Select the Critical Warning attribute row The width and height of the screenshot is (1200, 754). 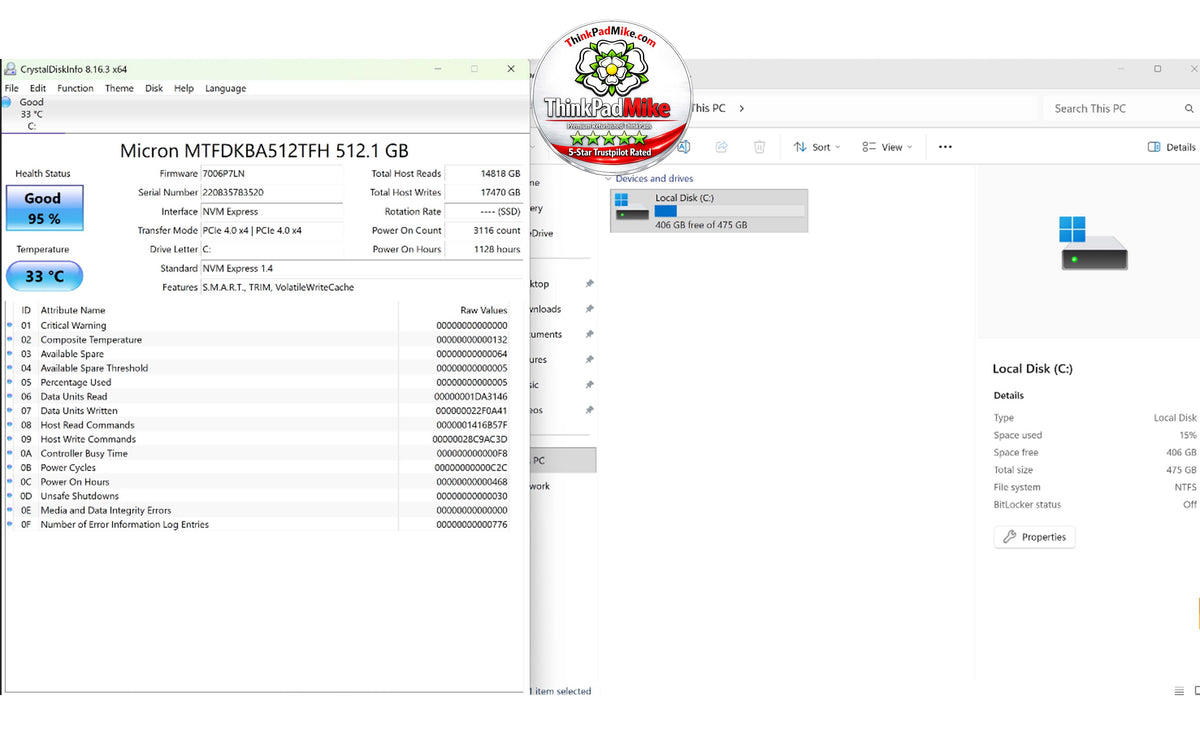point(263,325)
